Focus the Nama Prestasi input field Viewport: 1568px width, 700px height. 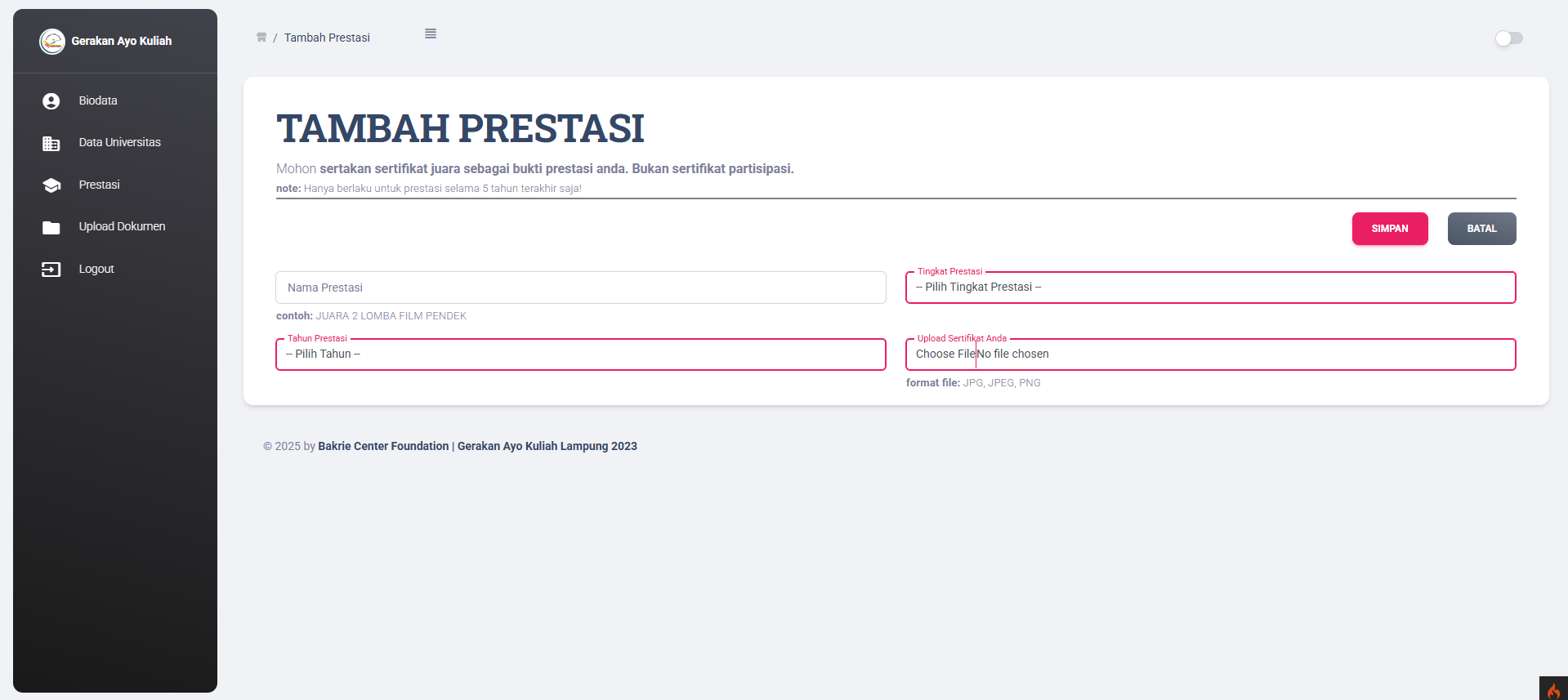pos(581,288)
